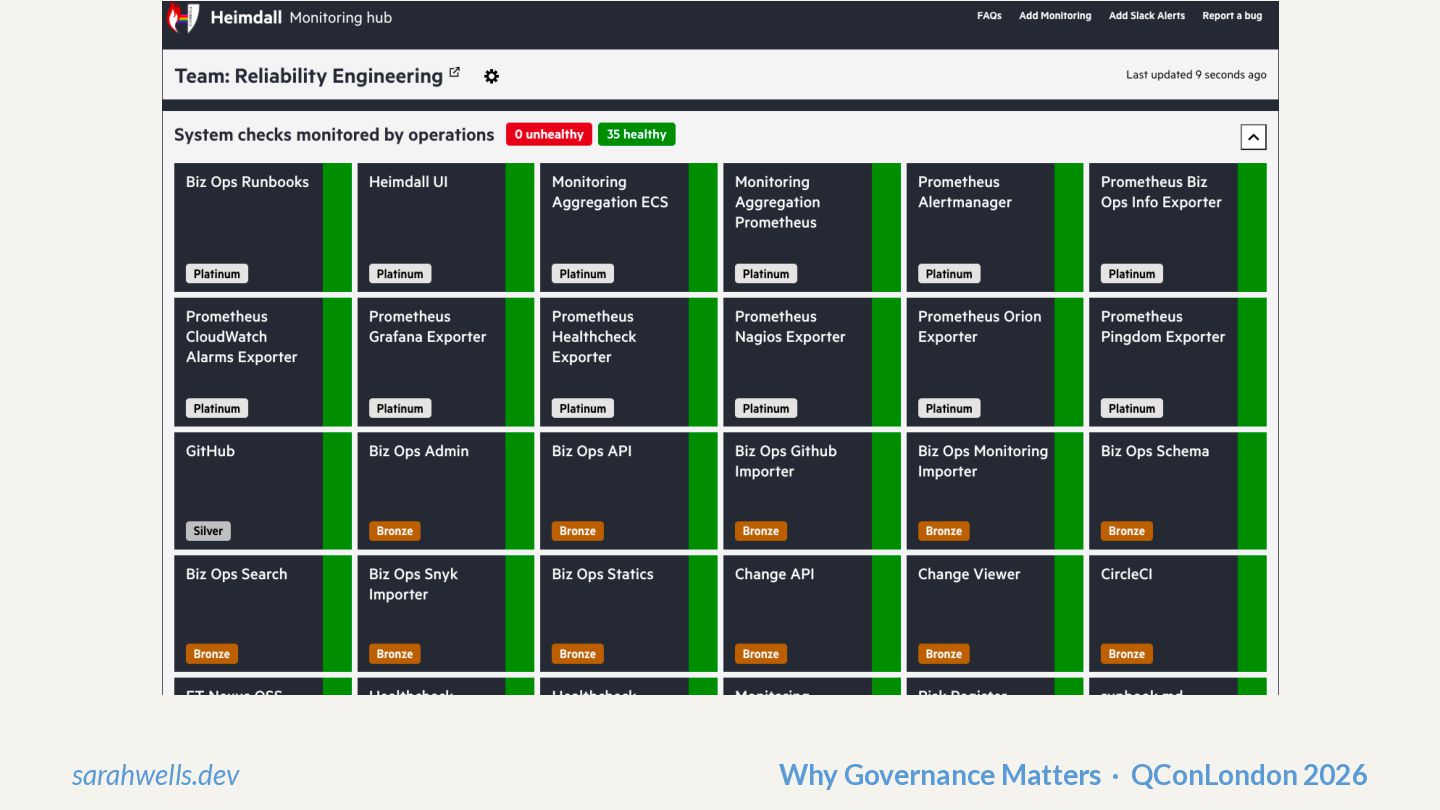Open the Biz Ops Runbooks tile
1440x810 pixels.
tap(248, 220)
